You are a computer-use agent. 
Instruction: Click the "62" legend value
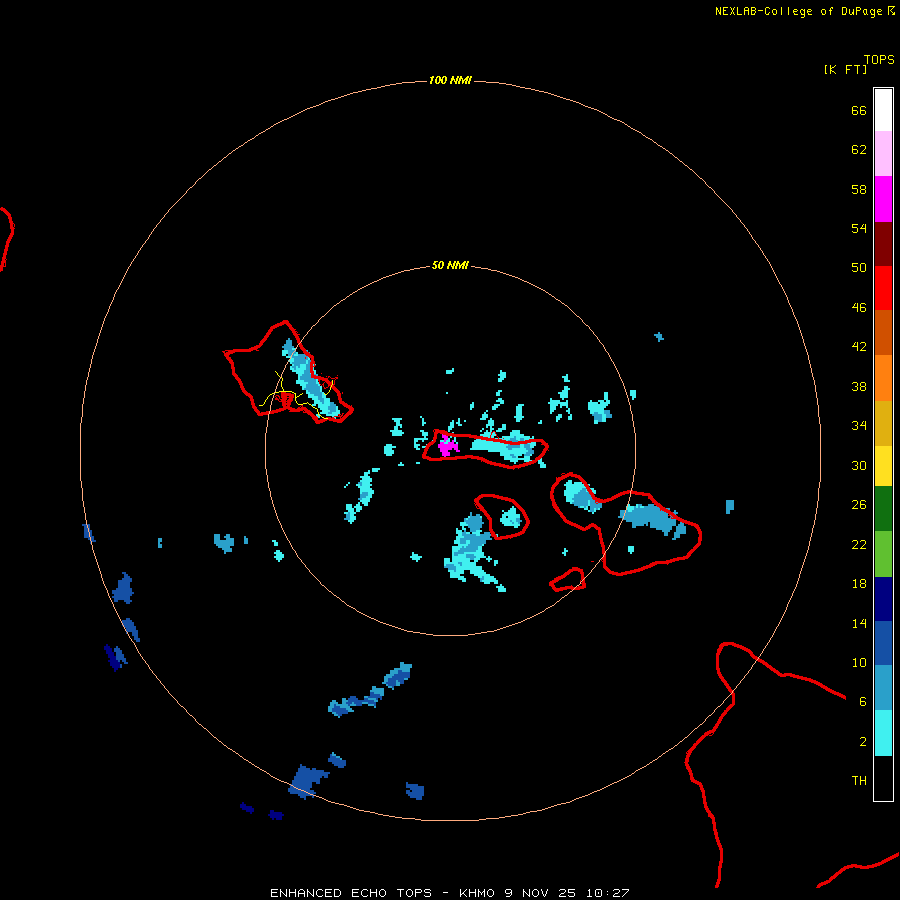point(859,150)
